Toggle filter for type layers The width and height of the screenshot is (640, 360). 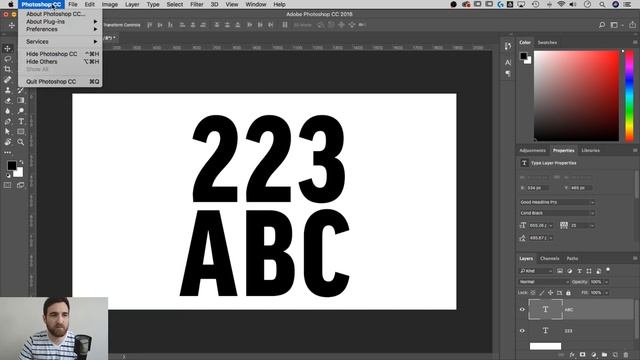pos(579,271)
